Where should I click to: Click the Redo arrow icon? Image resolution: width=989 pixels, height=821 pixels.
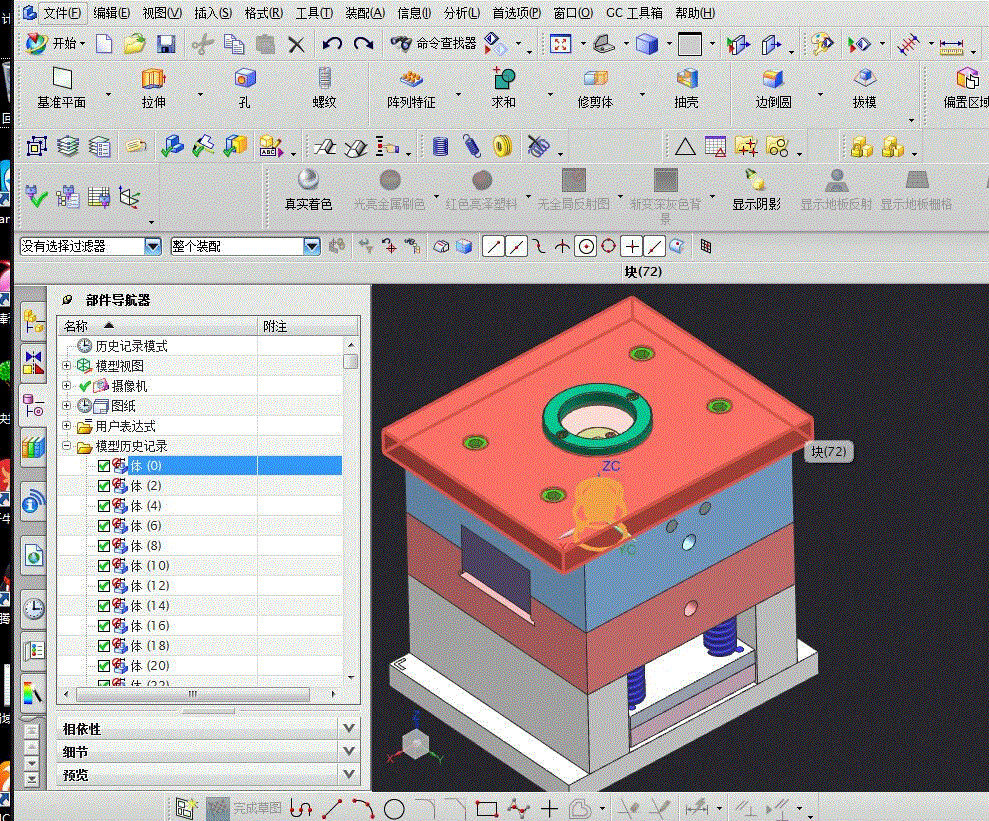click(363, 44)
